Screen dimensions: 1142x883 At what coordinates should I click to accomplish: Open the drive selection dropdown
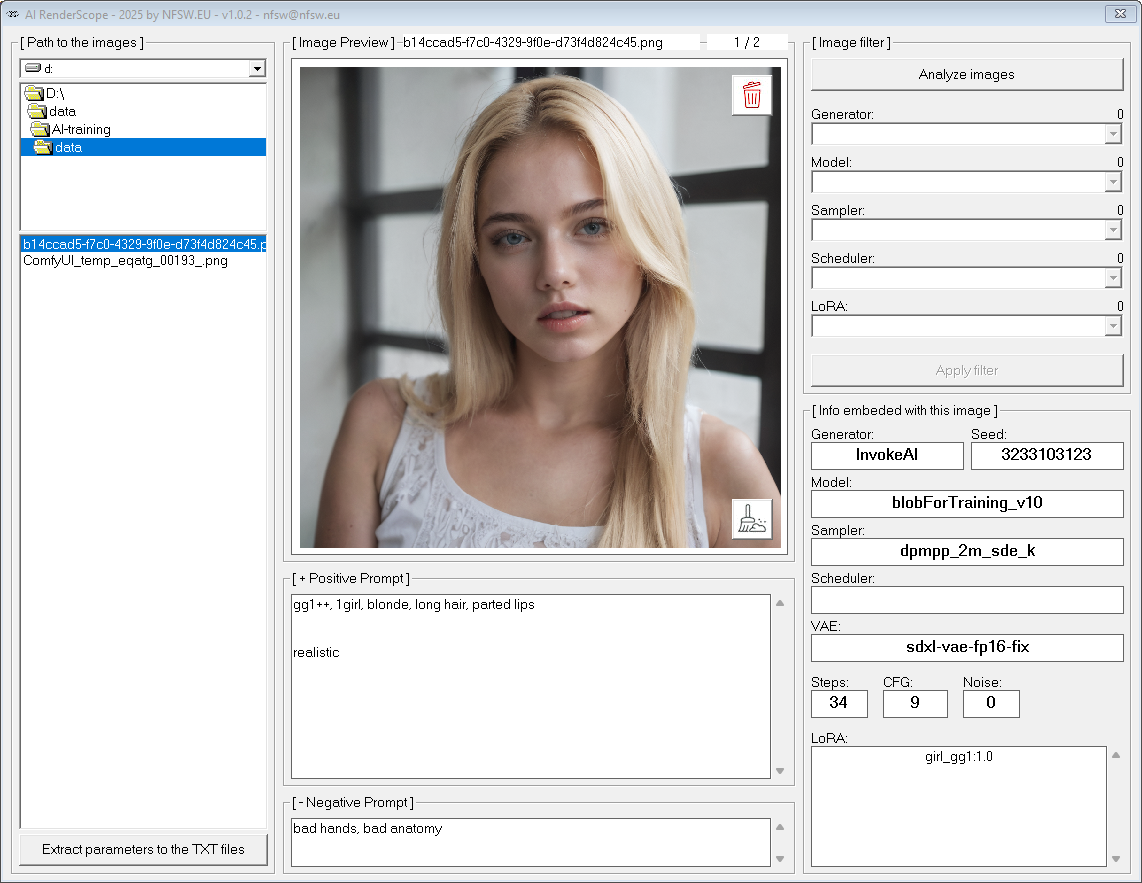pos(257,68)
